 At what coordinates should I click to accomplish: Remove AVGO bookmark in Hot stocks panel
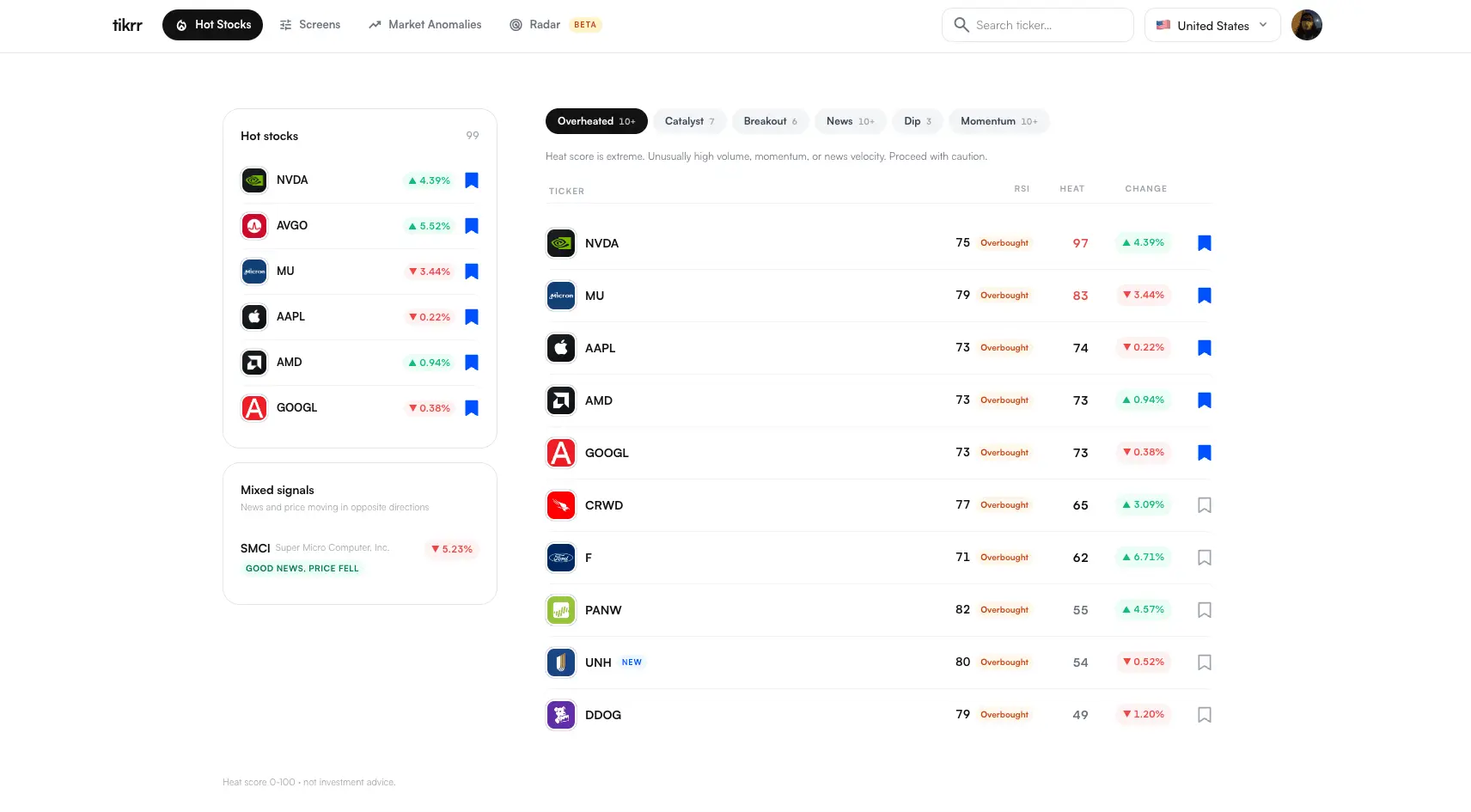(472, 226)
